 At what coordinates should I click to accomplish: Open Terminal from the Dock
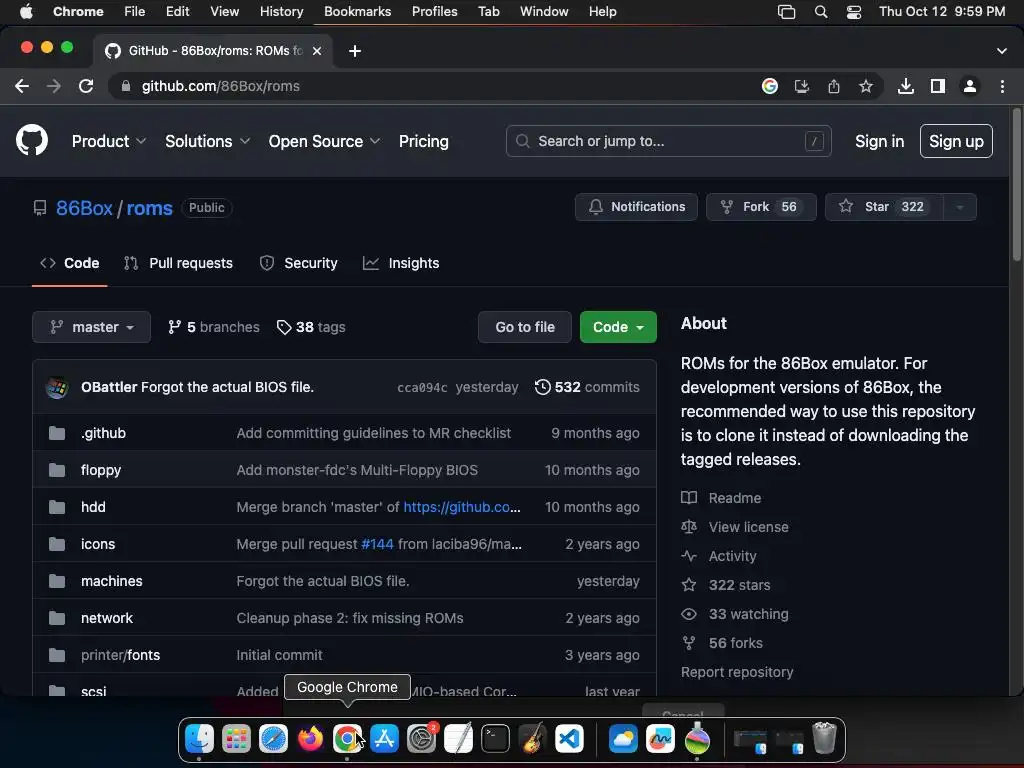[x=495, y=739]
